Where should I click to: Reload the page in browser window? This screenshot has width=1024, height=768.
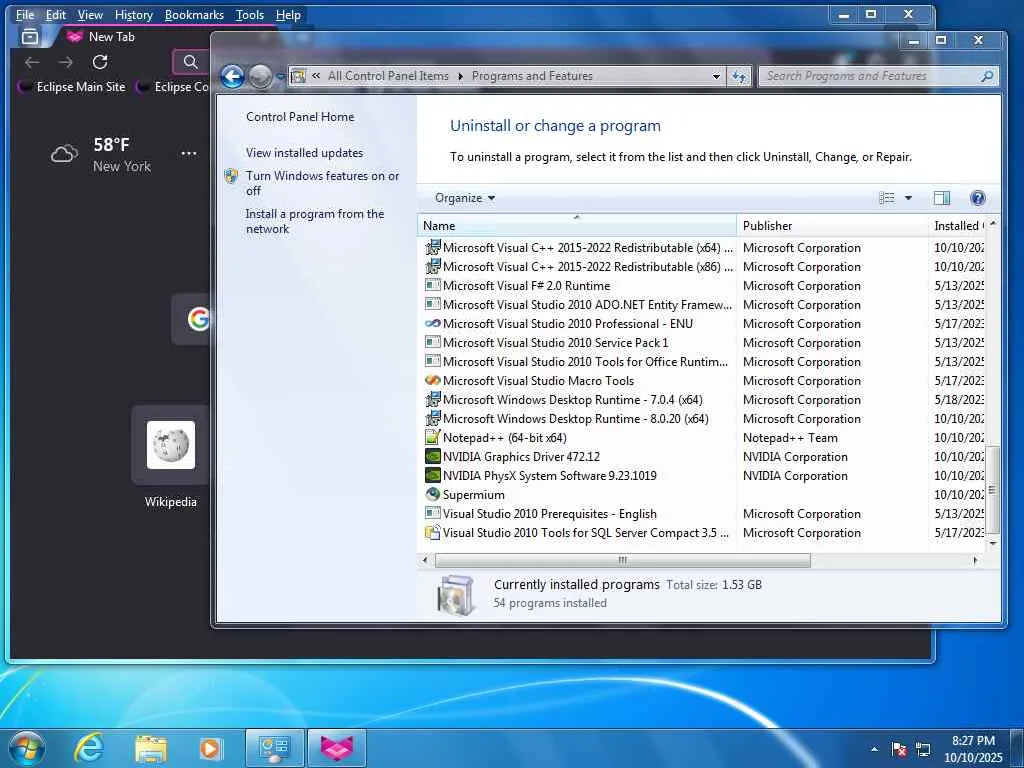click(x=100, y=62)
